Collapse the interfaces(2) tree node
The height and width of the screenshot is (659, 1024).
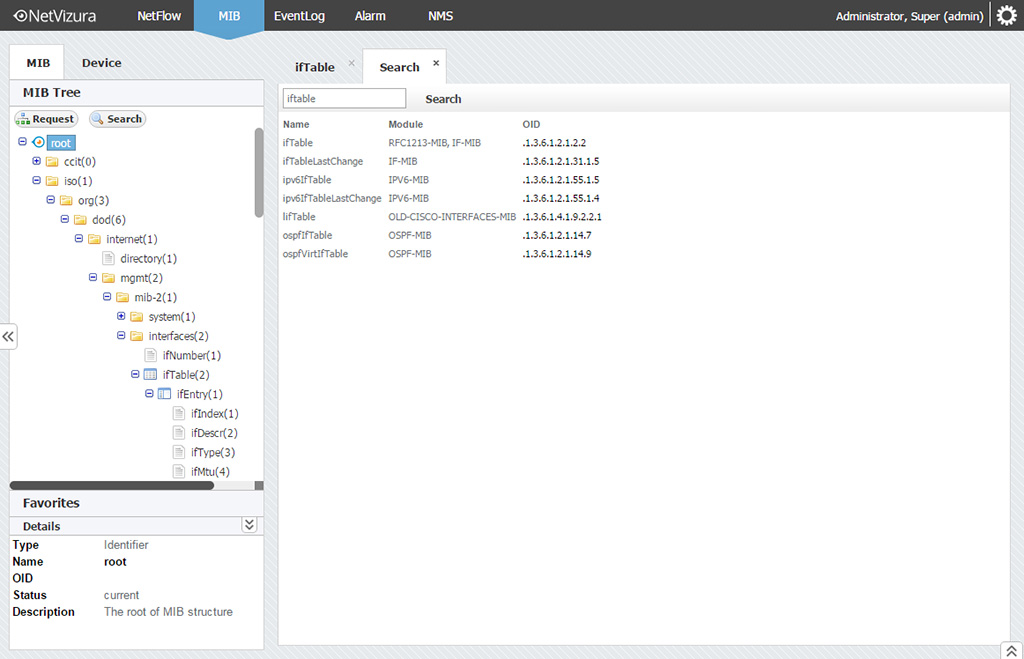[x=121, y=335]
